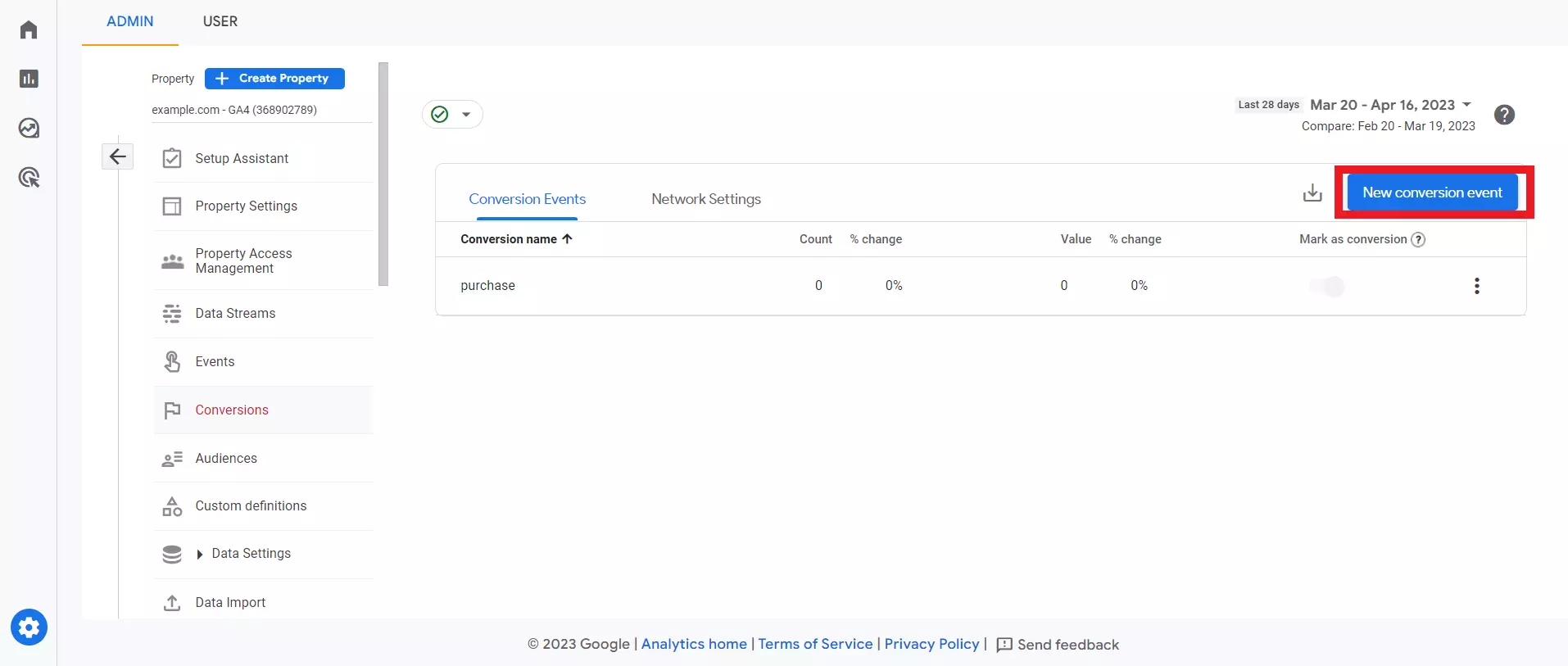Click the Send feedback link text
The width and height of the screenshot is (1568, 666).
coord(1068,645)
